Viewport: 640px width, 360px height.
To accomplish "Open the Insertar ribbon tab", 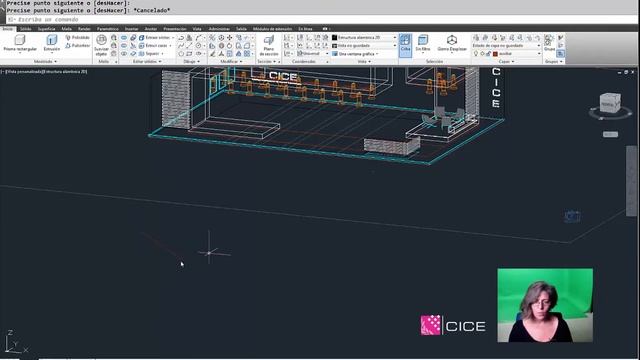I will click(131, 29).
